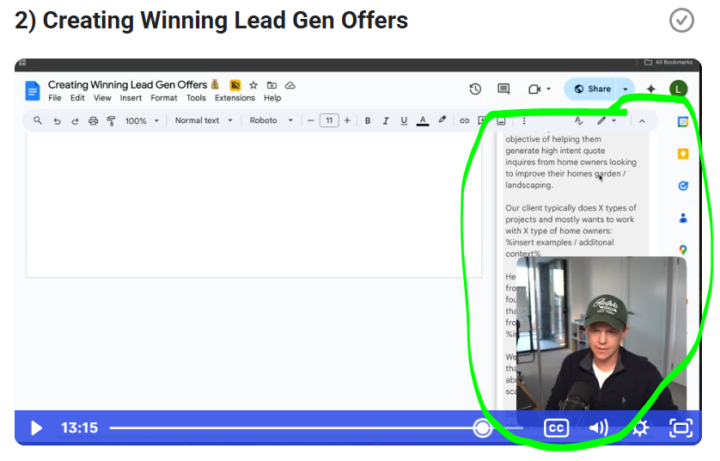Open the highlight color pen
The height and width of the screenshot is (461, 720).
point(442,120)
